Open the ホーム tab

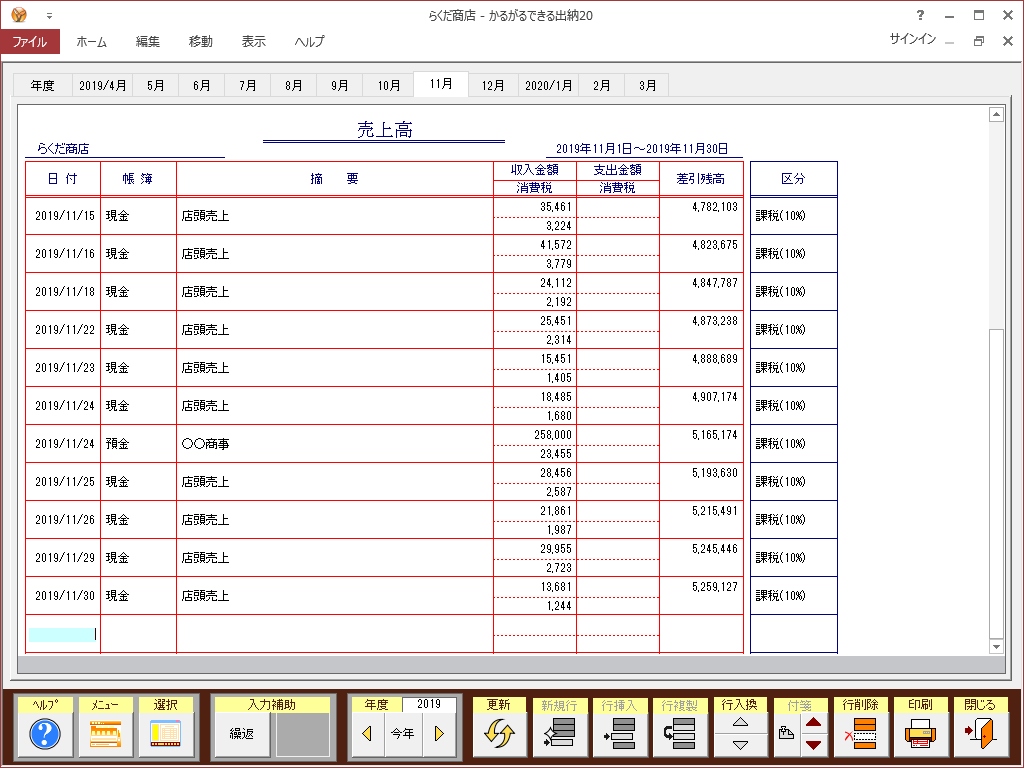coord(91,41)
